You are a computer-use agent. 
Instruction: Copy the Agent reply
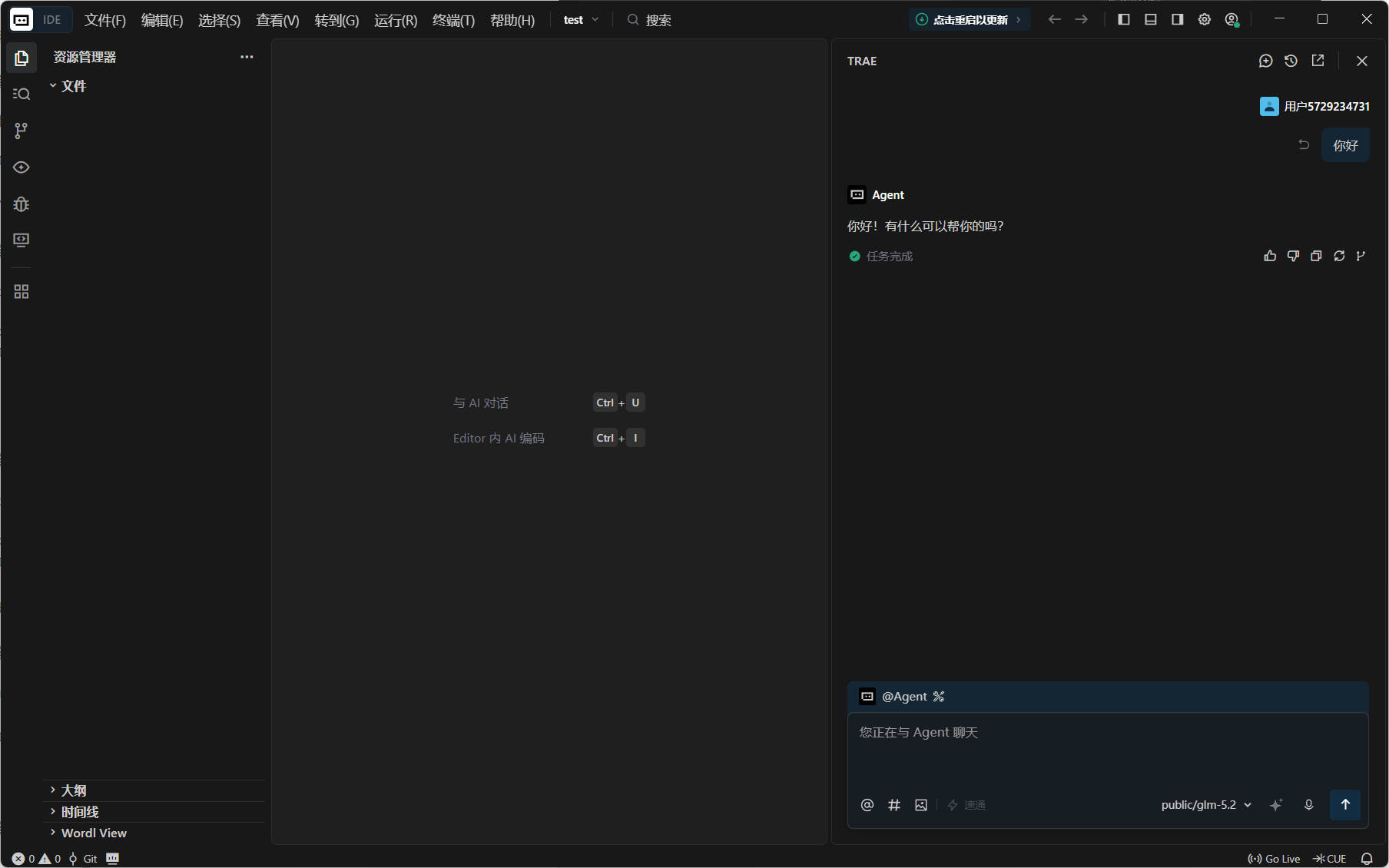pyautogui.click(x=1316, y=256)
